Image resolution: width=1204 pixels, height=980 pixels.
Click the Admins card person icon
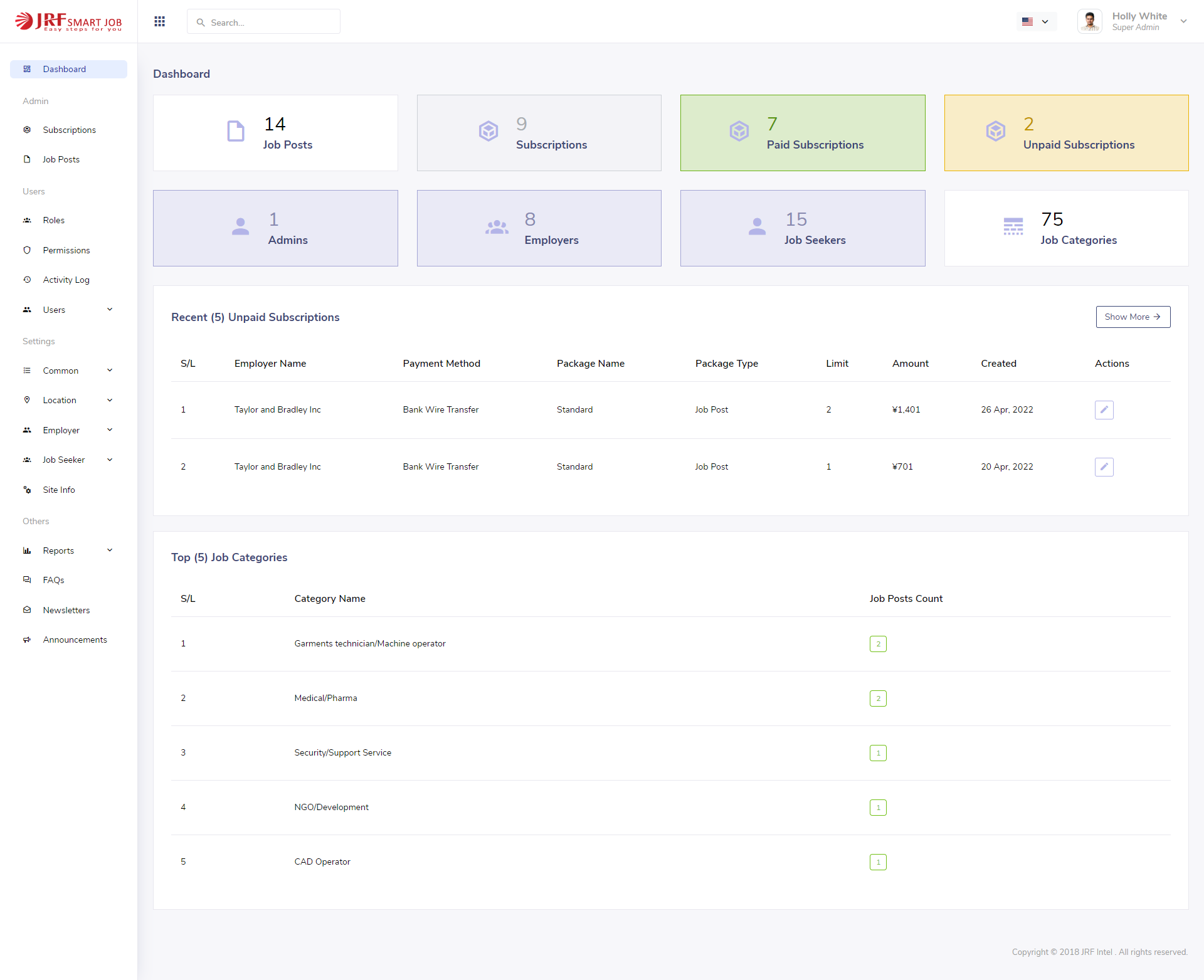240,226
